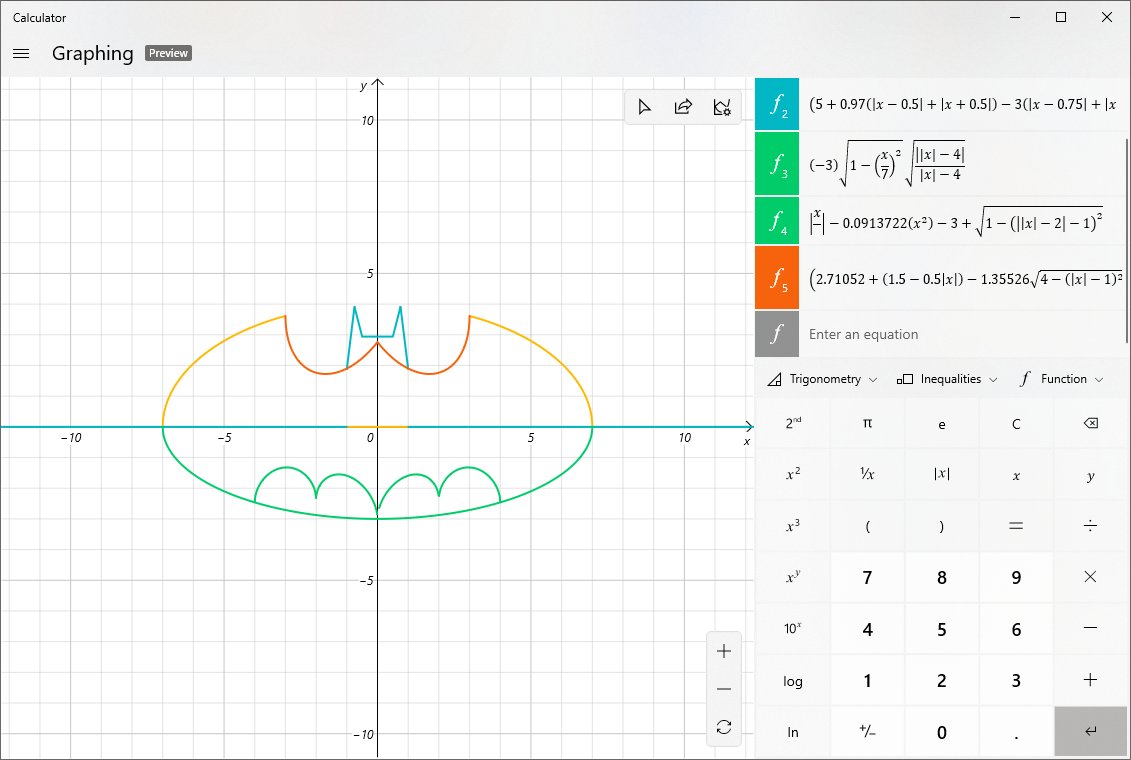Open the Calculator navigation menu
Viewport: 1131px width, 760px height.
pyautogui.click(x=21, y=53)
